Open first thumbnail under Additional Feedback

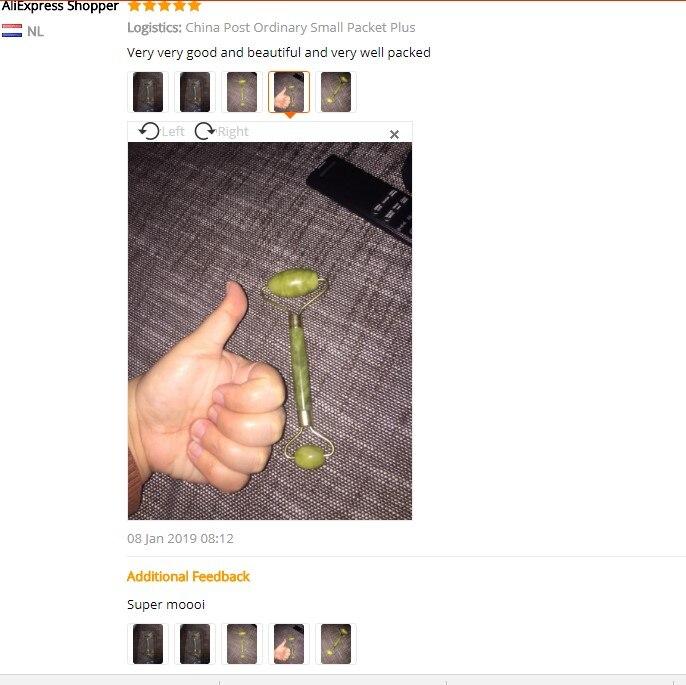coord(148,644)
